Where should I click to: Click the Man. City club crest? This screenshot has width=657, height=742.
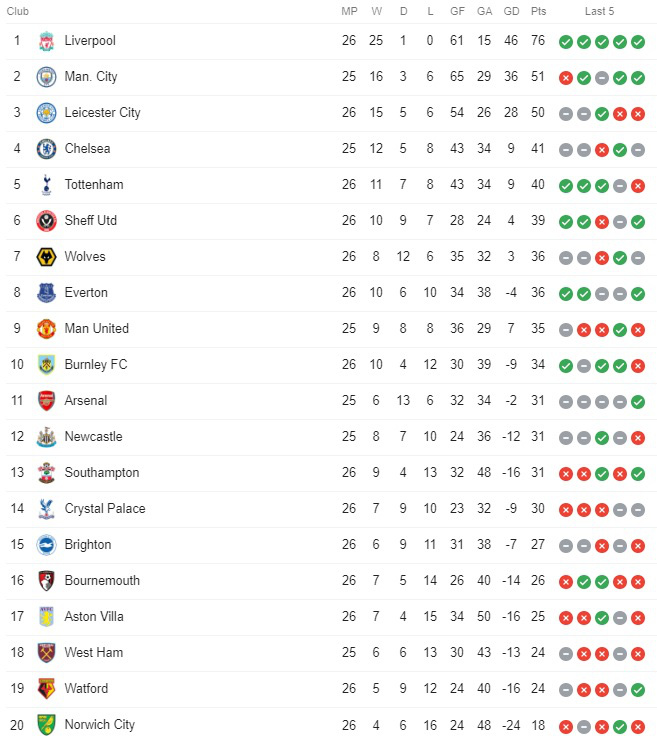[x=46, y=77]
